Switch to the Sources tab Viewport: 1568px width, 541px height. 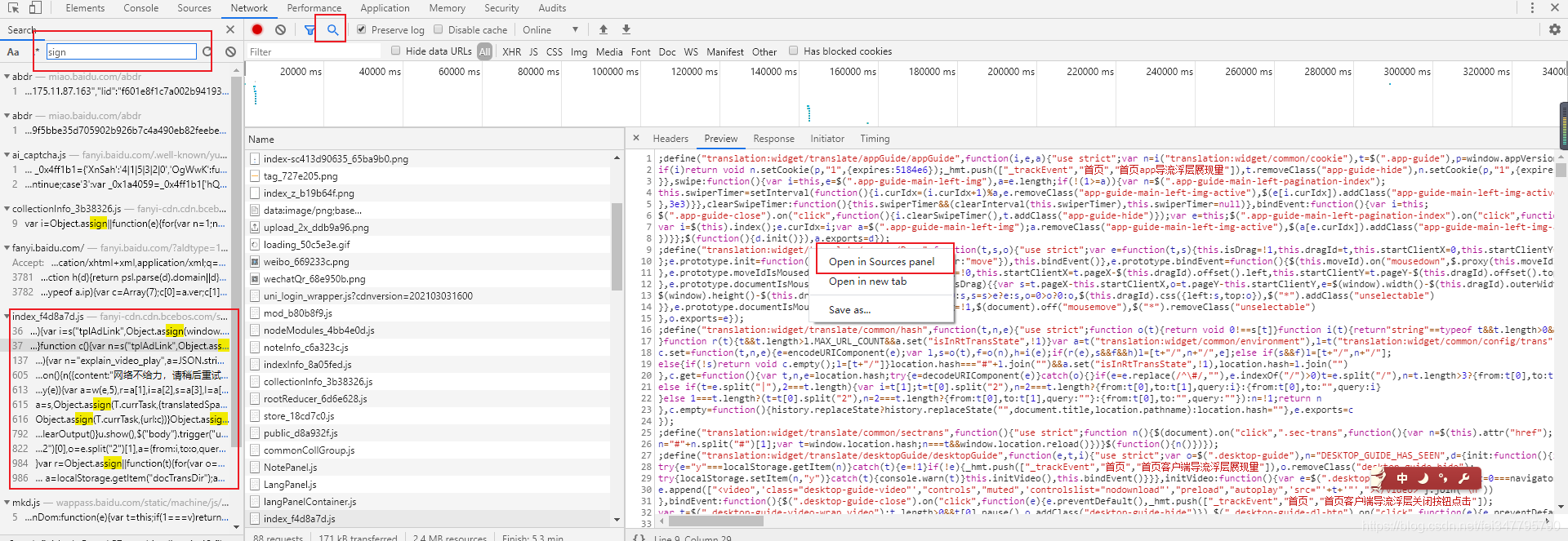(x=194, y=8)
